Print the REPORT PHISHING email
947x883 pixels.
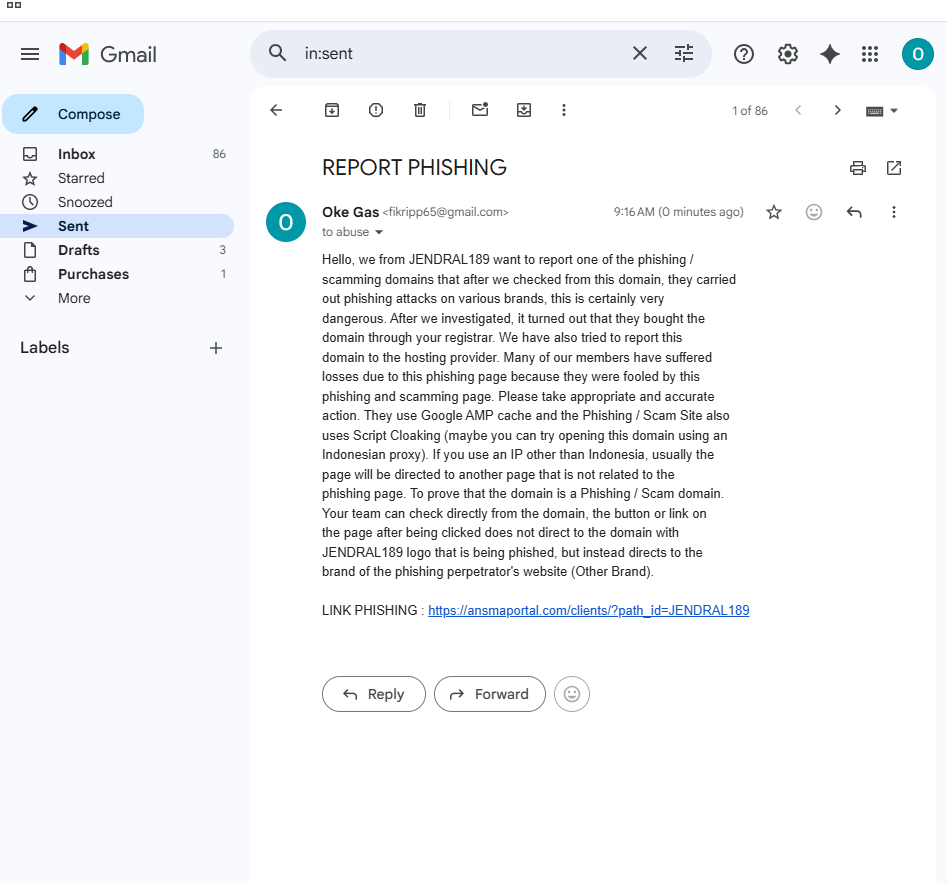click(x=858, y=168)
